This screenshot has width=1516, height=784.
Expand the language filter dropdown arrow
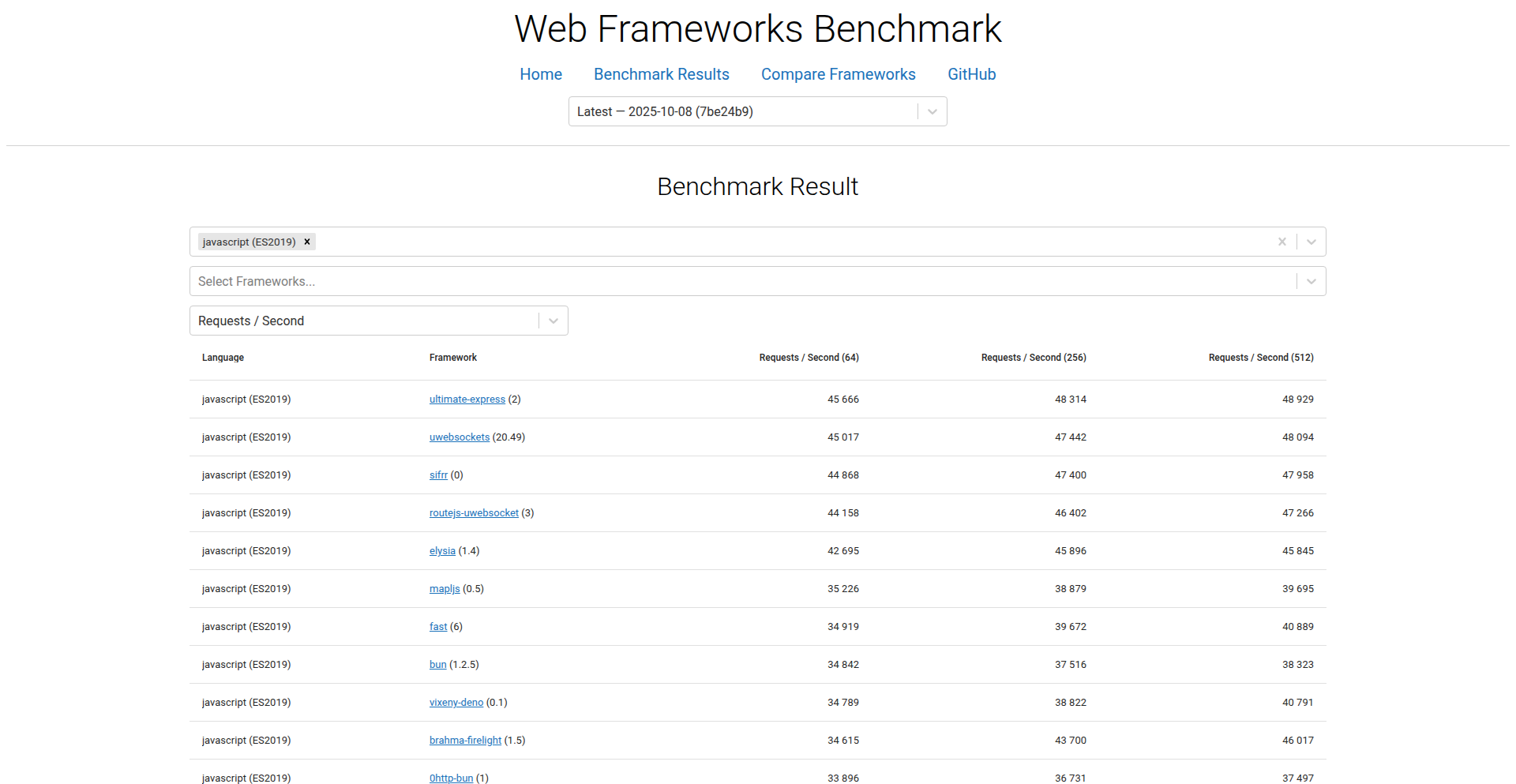[1311, 242]
